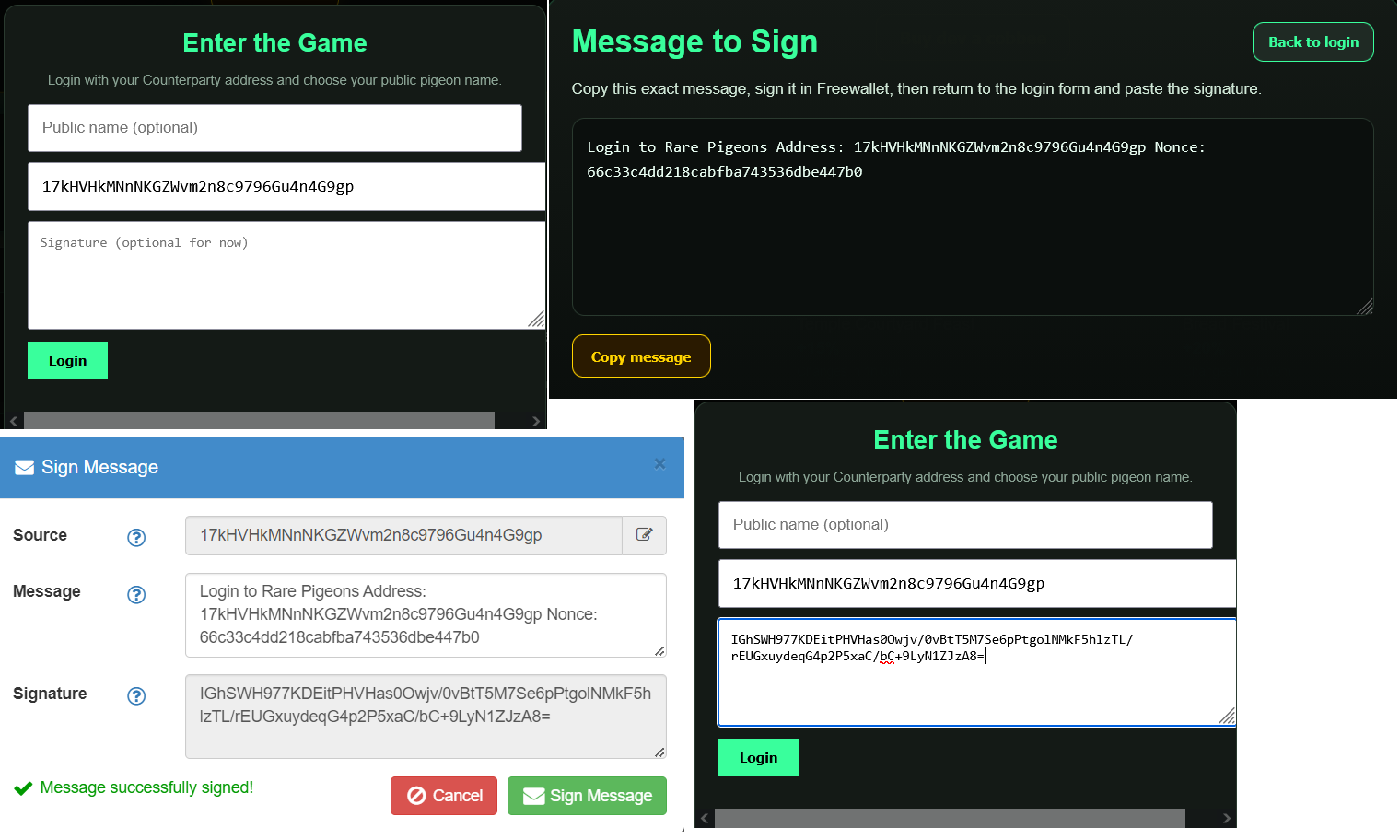Click the Message to Sign text area
Screen dimensions: 1400x840
973,217
